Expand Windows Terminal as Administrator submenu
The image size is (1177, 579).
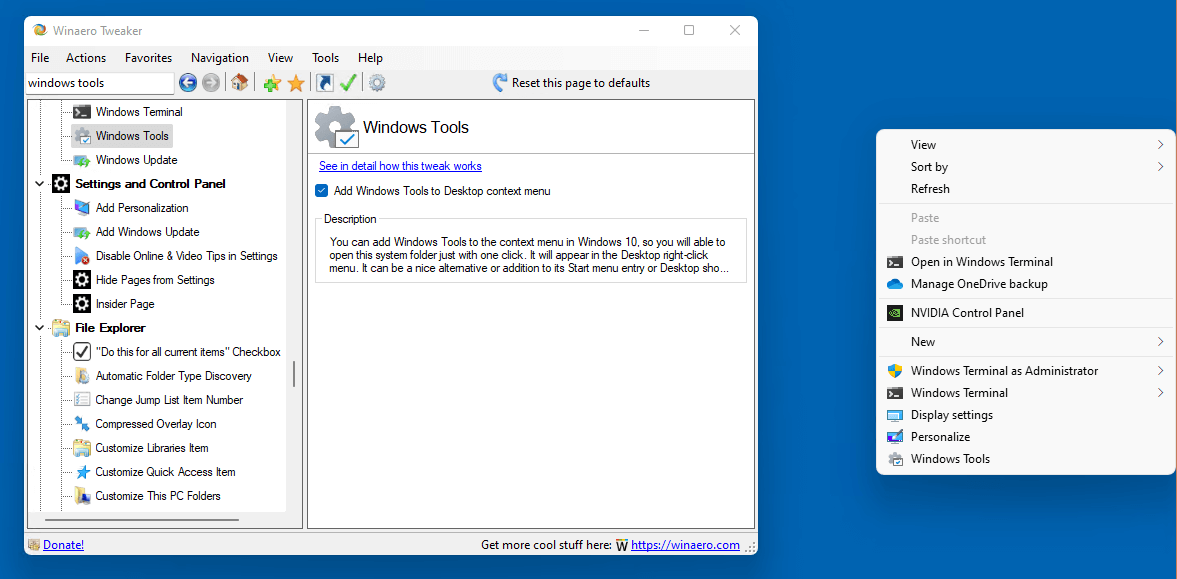tap(1160, 371)
